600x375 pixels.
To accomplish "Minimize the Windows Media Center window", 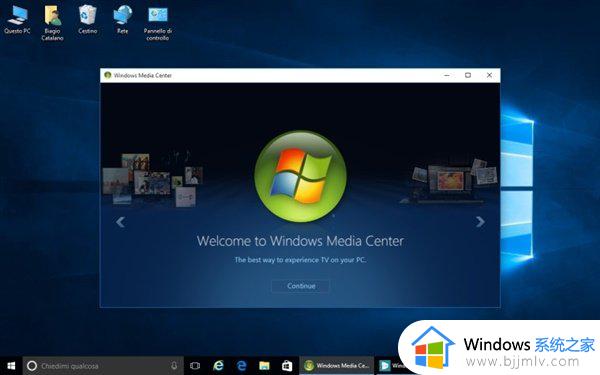I will (x=447, y=75).
